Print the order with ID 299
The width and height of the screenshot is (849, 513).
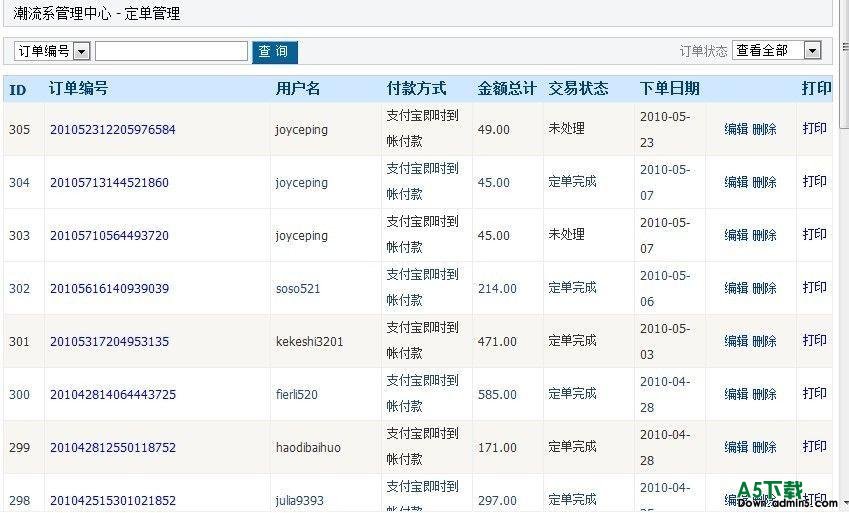814,447
